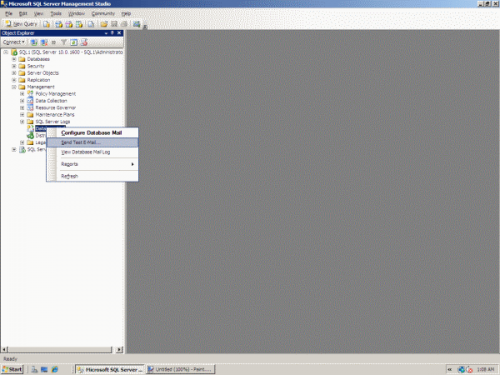Click the Analysis Services XMLA Query icon
This screenshot has width=500, height=375.
(x=79, y=24)
